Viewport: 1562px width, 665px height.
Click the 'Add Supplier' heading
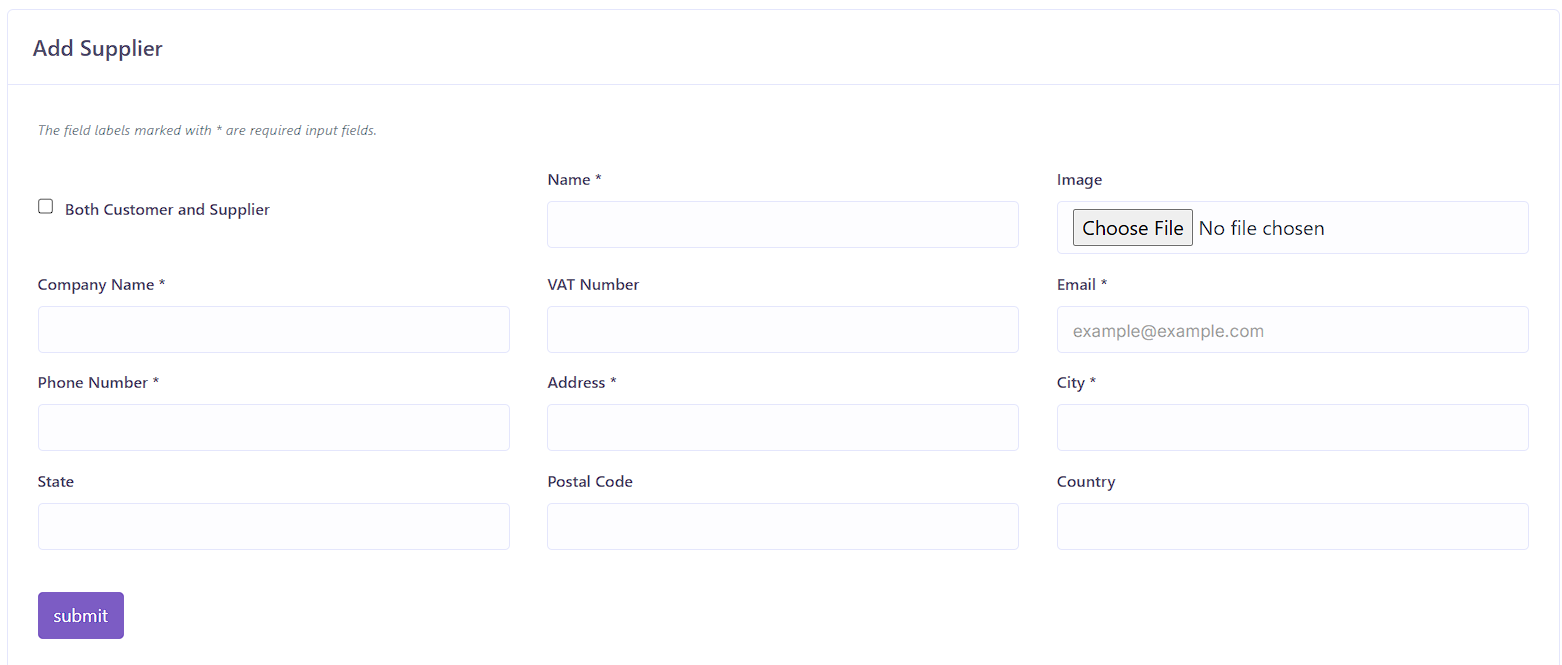[x=97, y=48]
